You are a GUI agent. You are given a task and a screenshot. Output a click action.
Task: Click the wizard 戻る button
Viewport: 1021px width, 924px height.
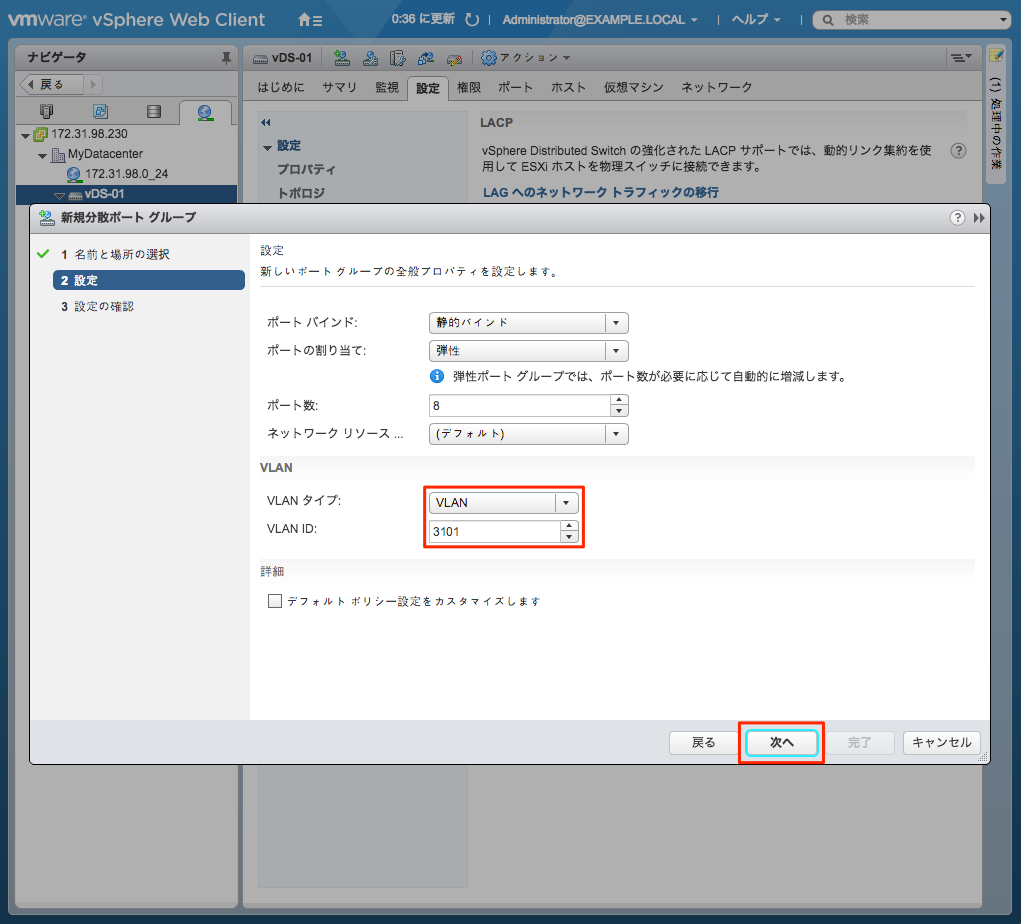click(x=703, y=742)
